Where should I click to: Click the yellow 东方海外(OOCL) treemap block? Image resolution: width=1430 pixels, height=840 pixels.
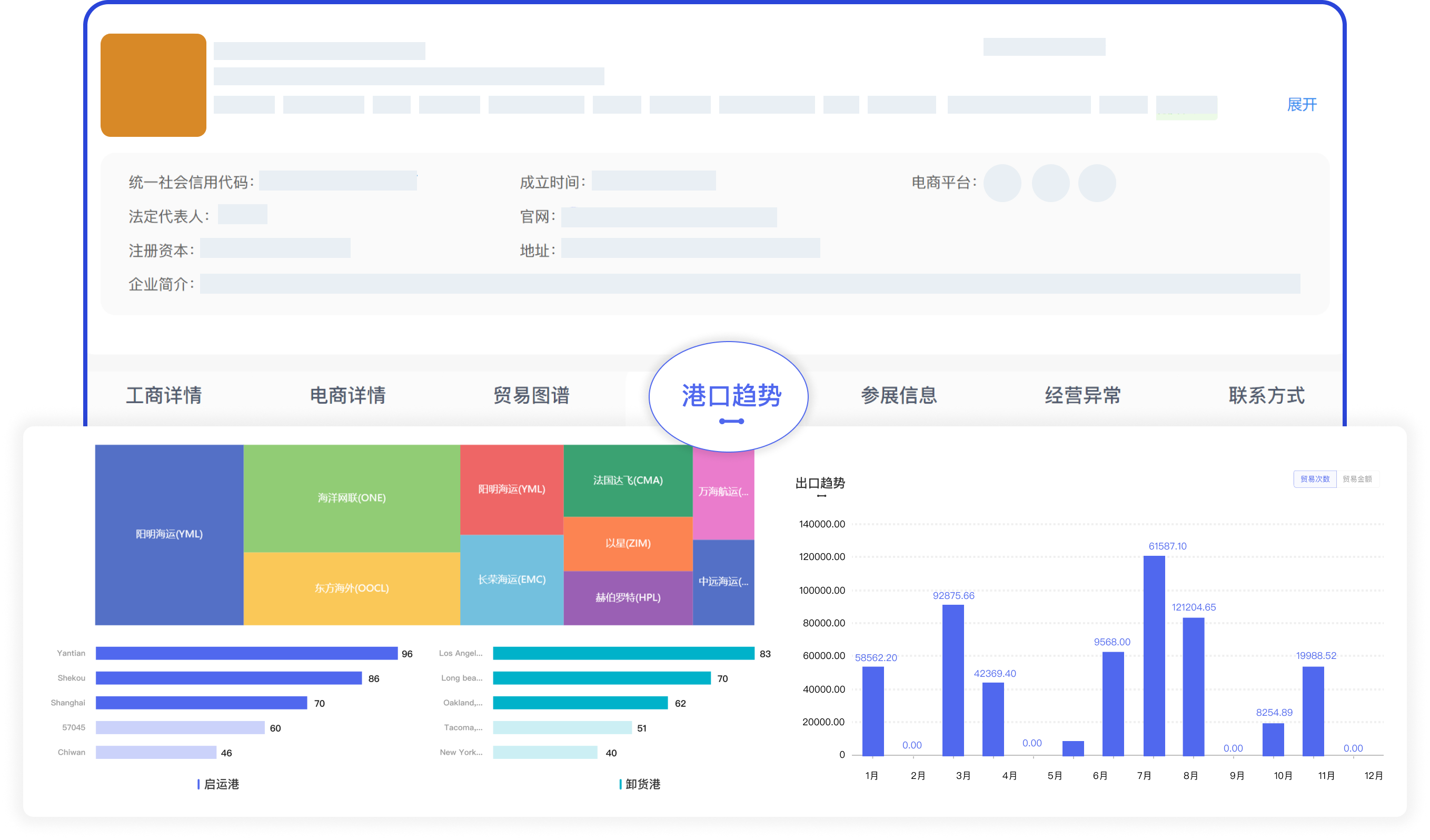point(351,588)
